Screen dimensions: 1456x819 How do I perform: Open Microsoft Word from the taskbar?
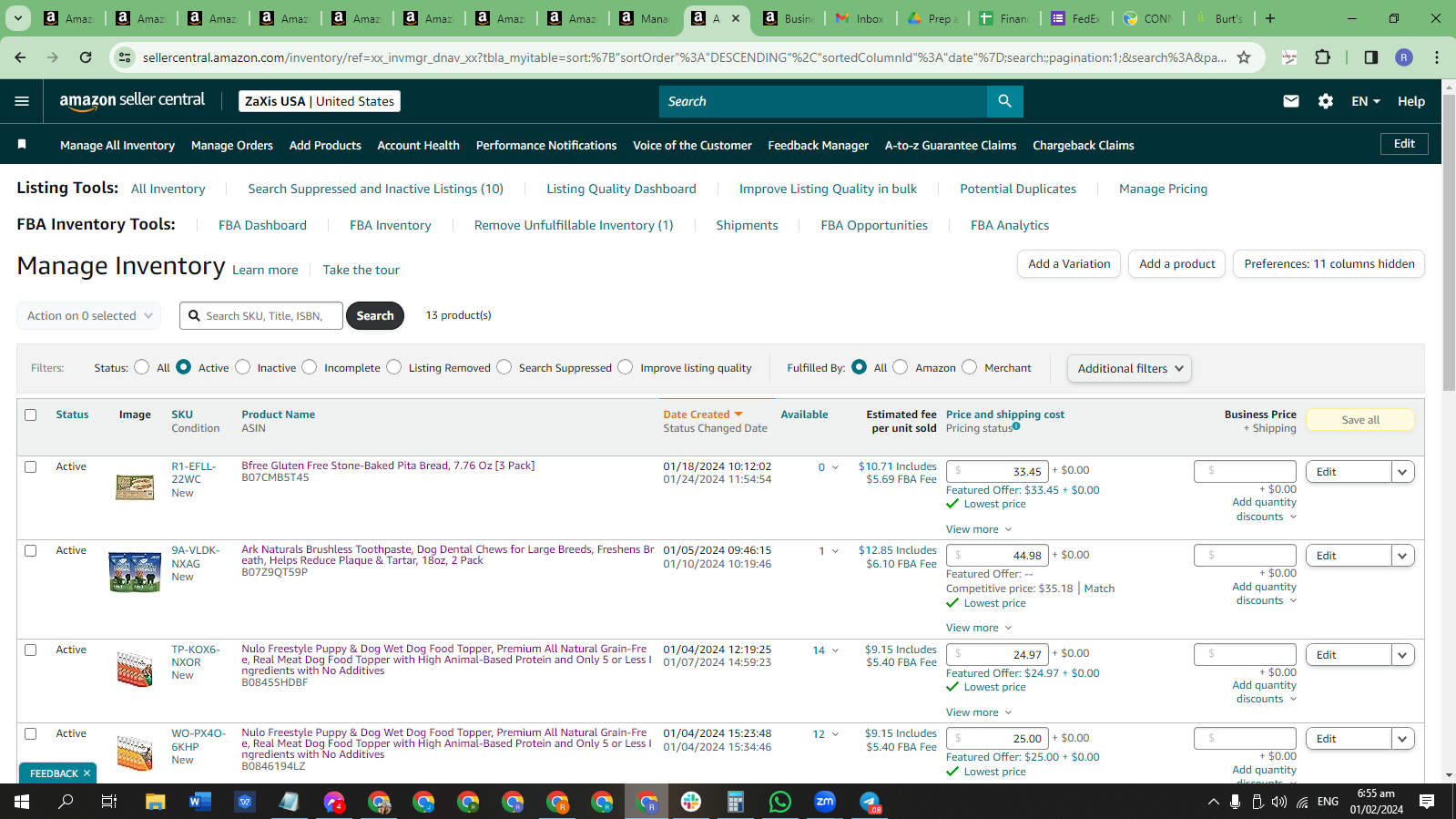coord(200,802)
